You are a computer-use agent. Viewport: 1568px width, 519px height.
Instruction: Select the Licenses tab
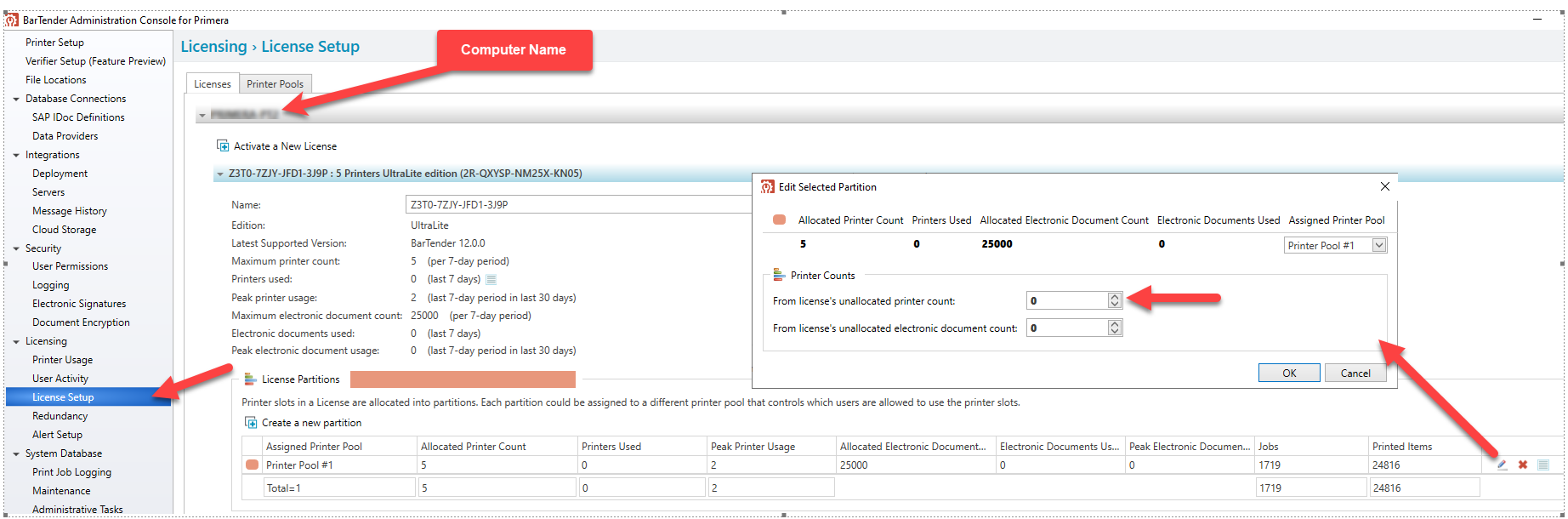coord(212,83)
